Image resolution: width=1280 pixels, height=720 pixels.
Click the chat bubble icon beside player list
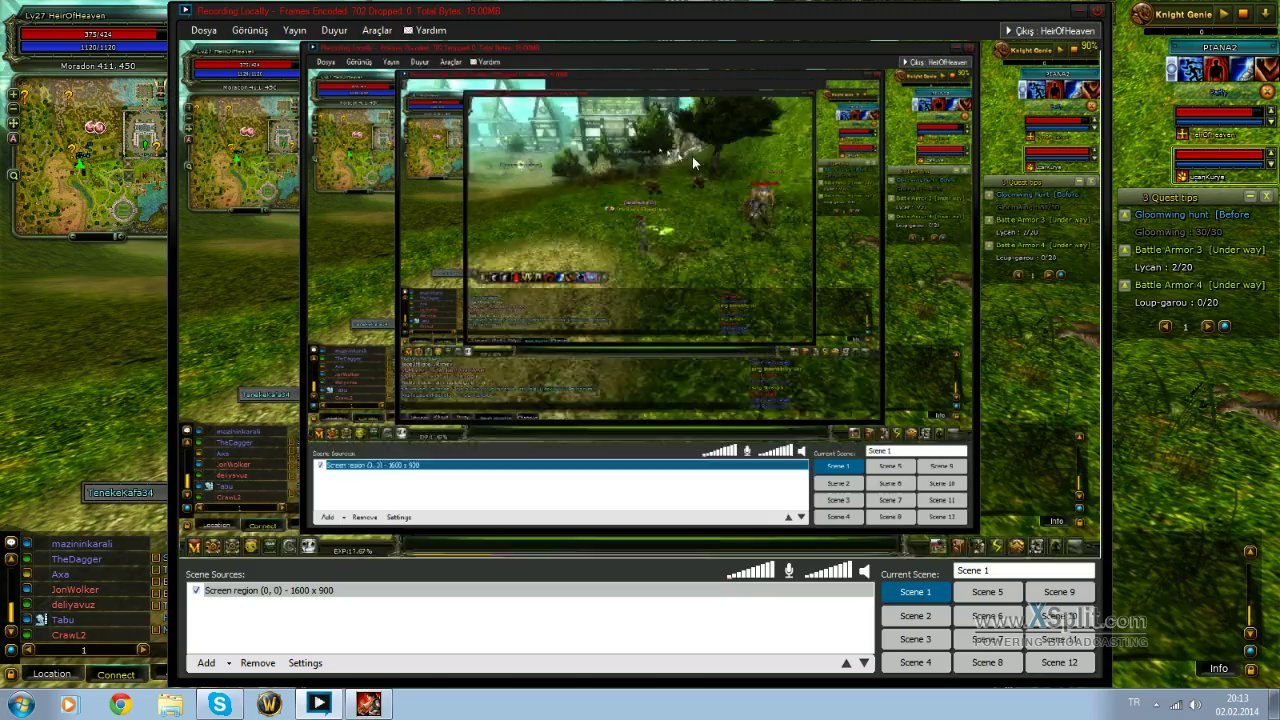point(11,543)
